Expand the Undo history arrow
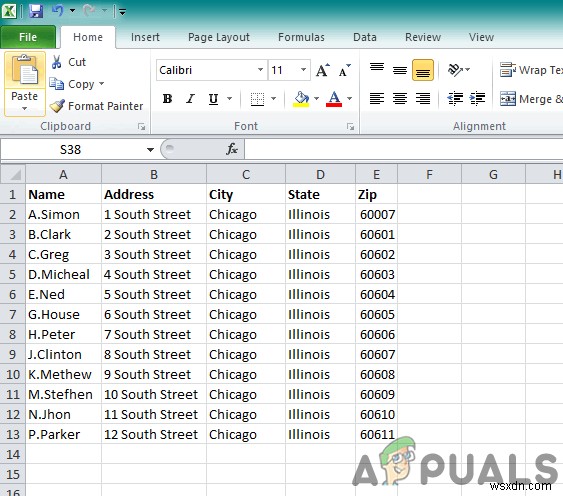 [x=72, y=11]
